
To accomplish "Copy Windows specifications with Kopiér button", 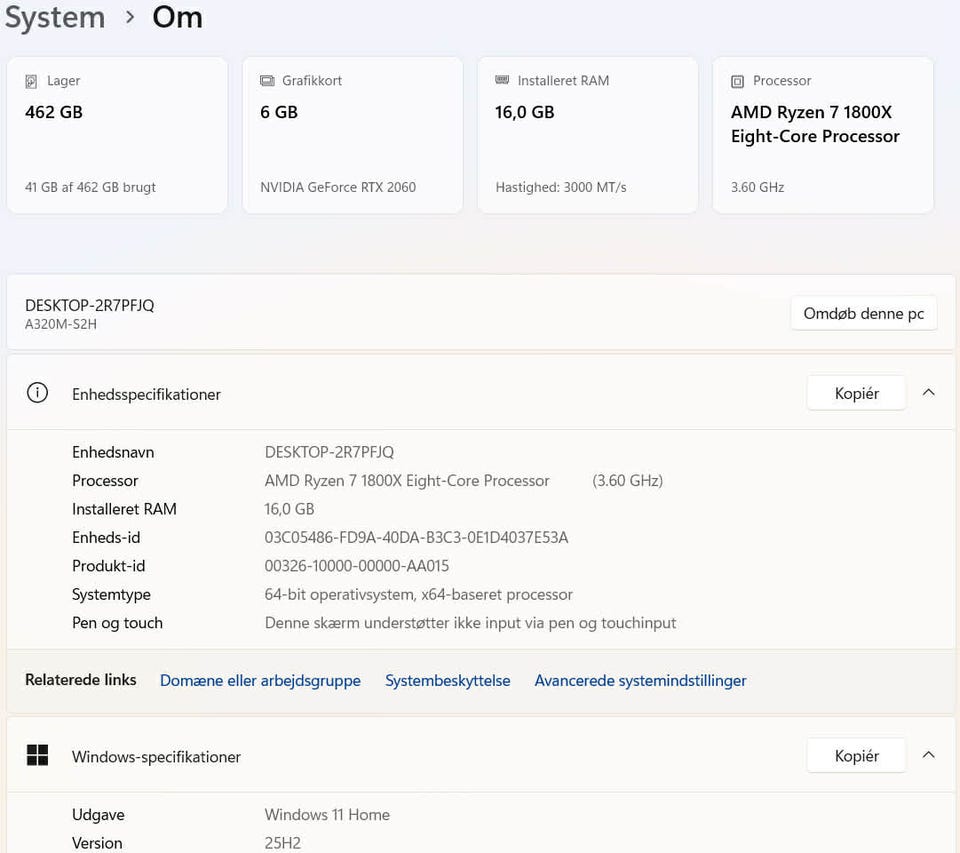I will tap(857, 756).
